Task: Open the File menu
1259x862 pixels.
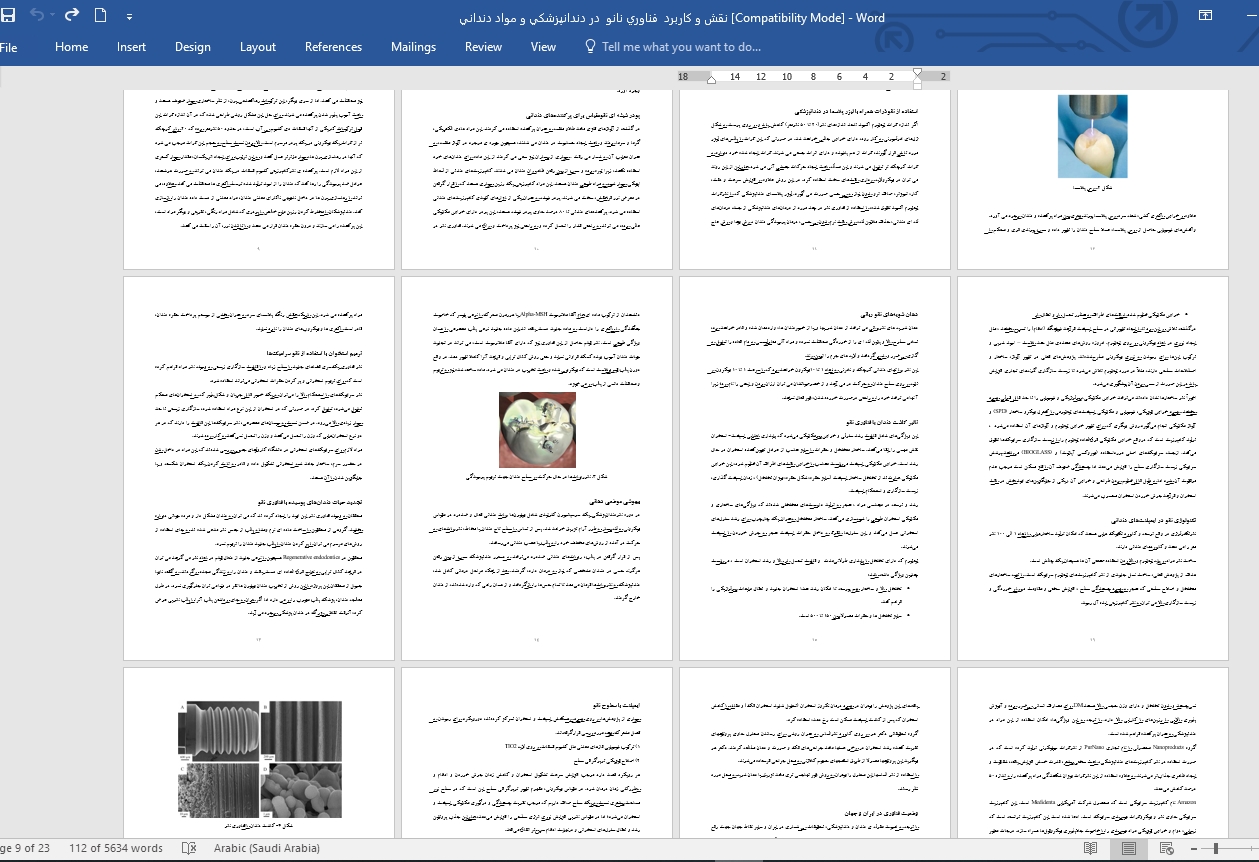Action: 9,47
